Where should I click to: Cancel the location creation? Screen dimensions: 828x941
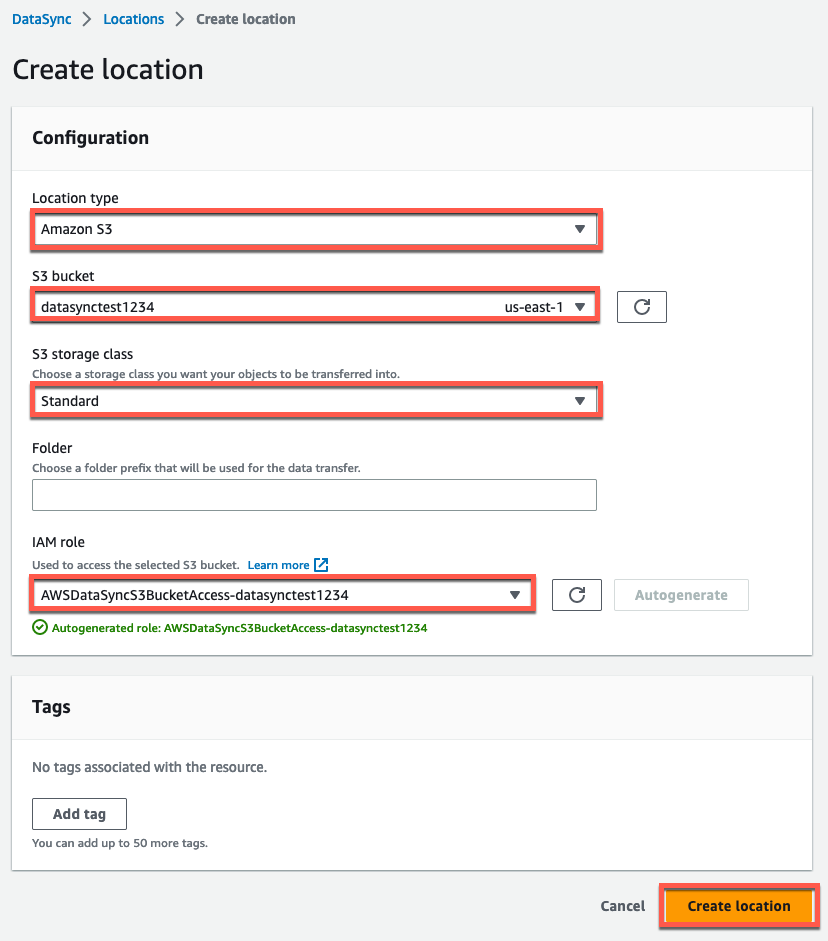click(622, 906)
